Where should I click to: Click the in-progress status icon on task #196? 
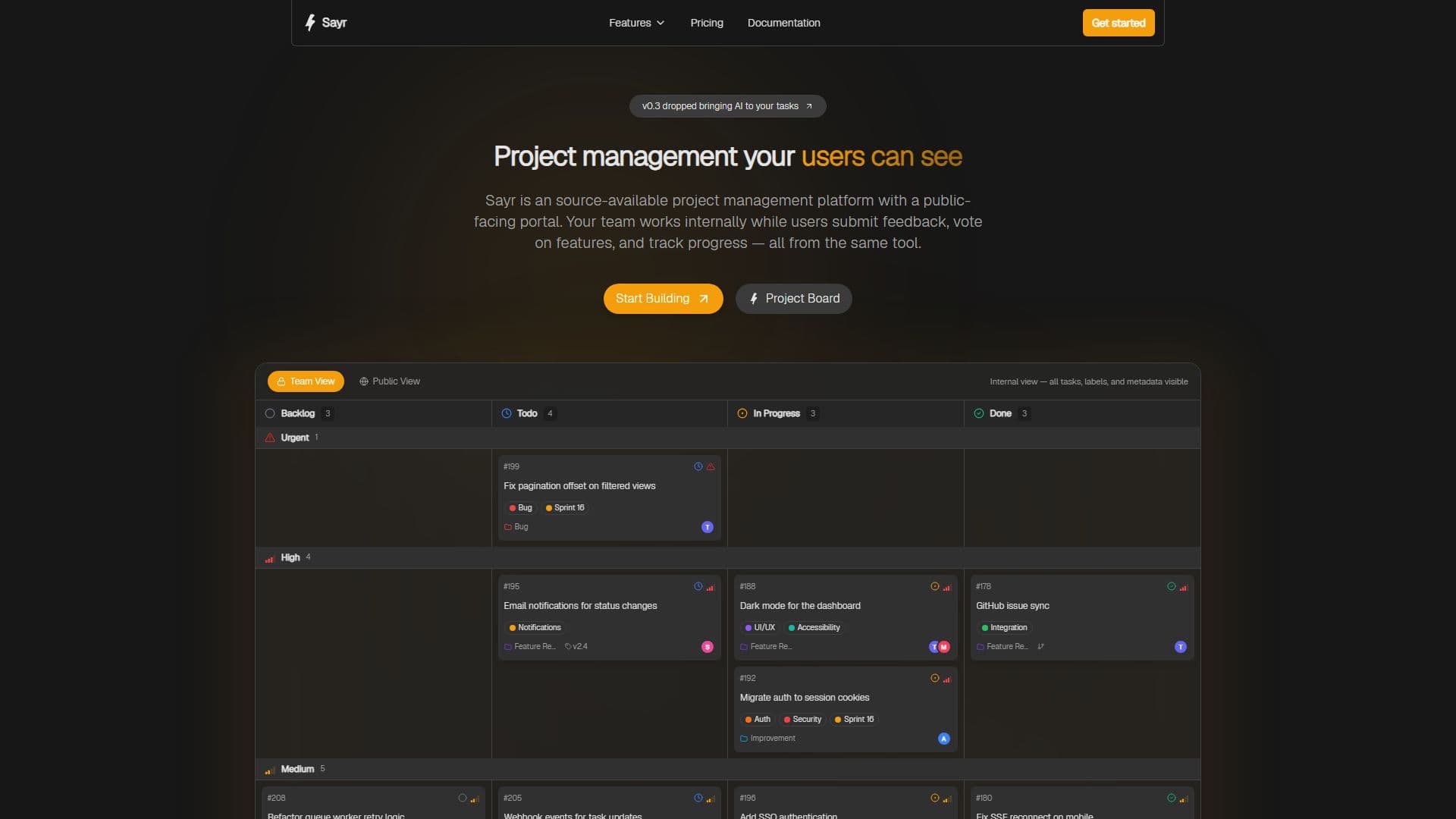pos(935,799)
